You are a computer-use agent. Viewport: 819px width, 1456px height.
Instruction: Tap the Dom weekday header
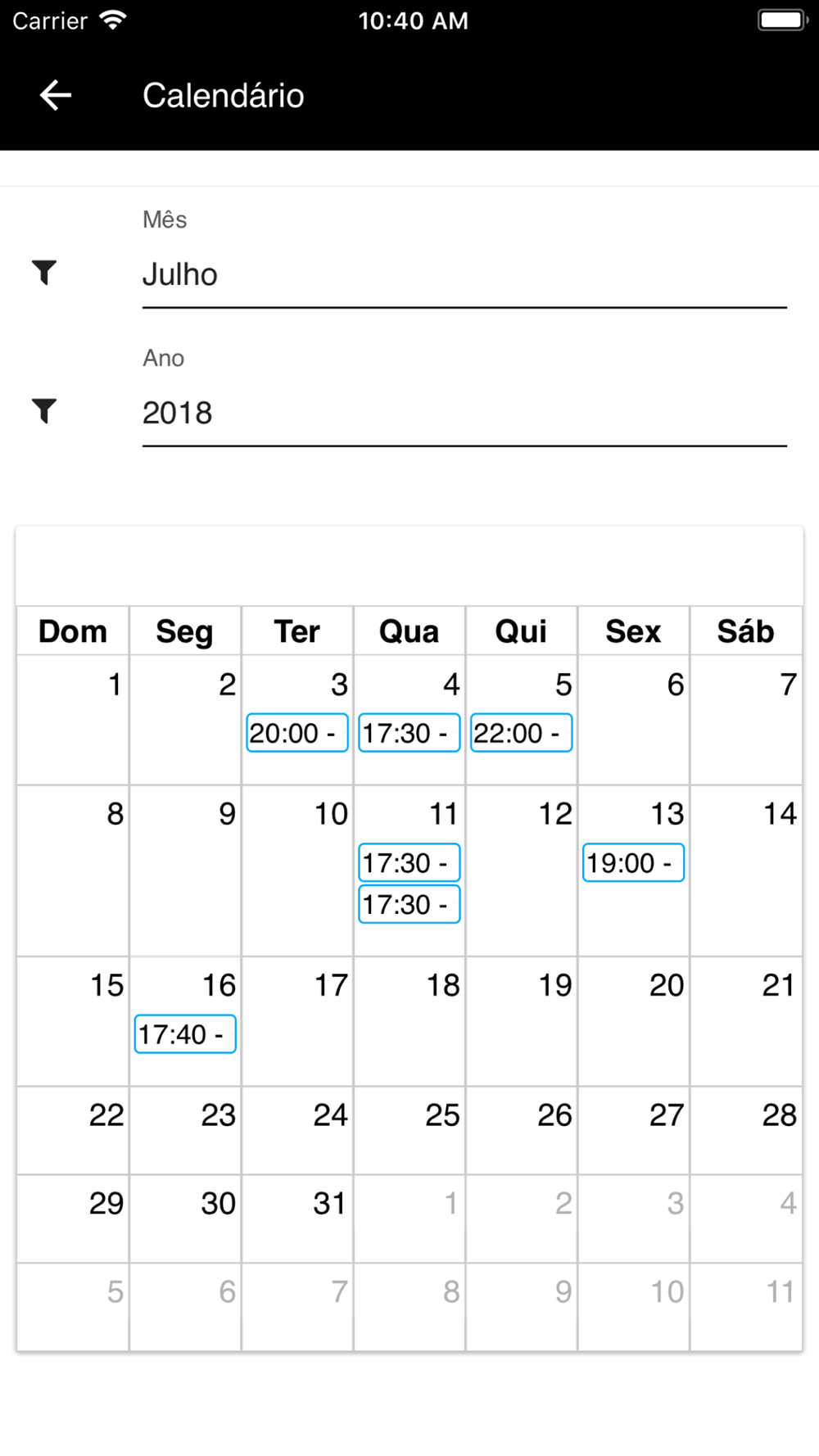pyautogui.click(x=73, y=631)
